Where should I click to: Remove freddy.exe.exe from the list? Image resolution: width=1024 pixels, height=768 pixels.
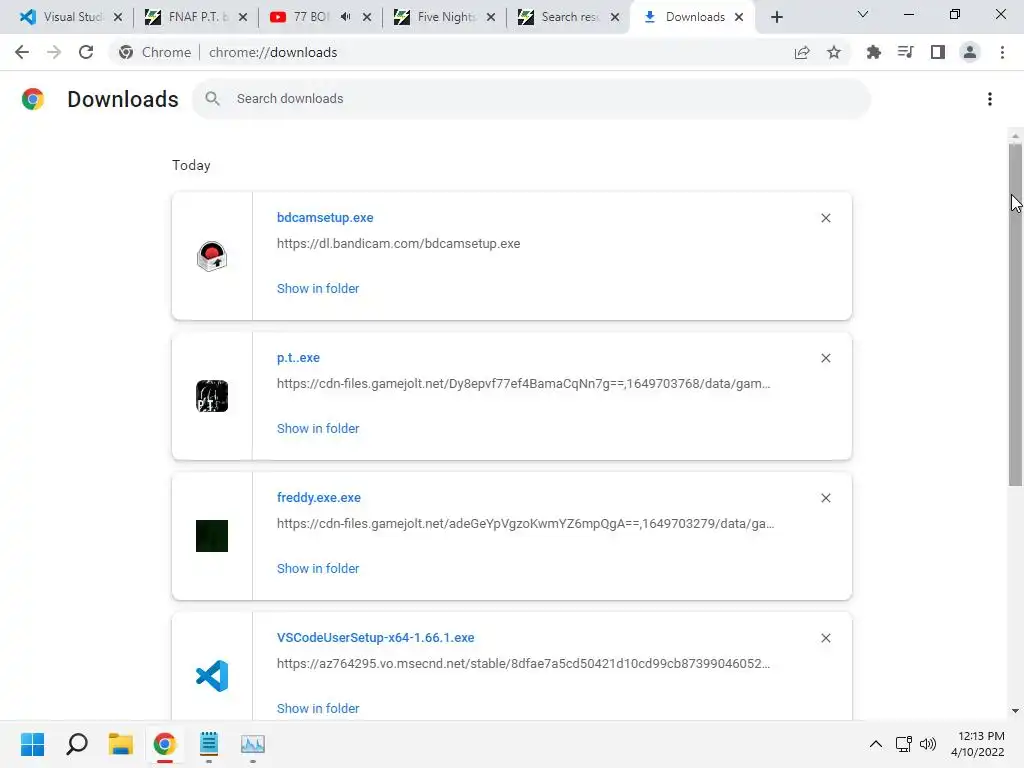pos(825,498)
